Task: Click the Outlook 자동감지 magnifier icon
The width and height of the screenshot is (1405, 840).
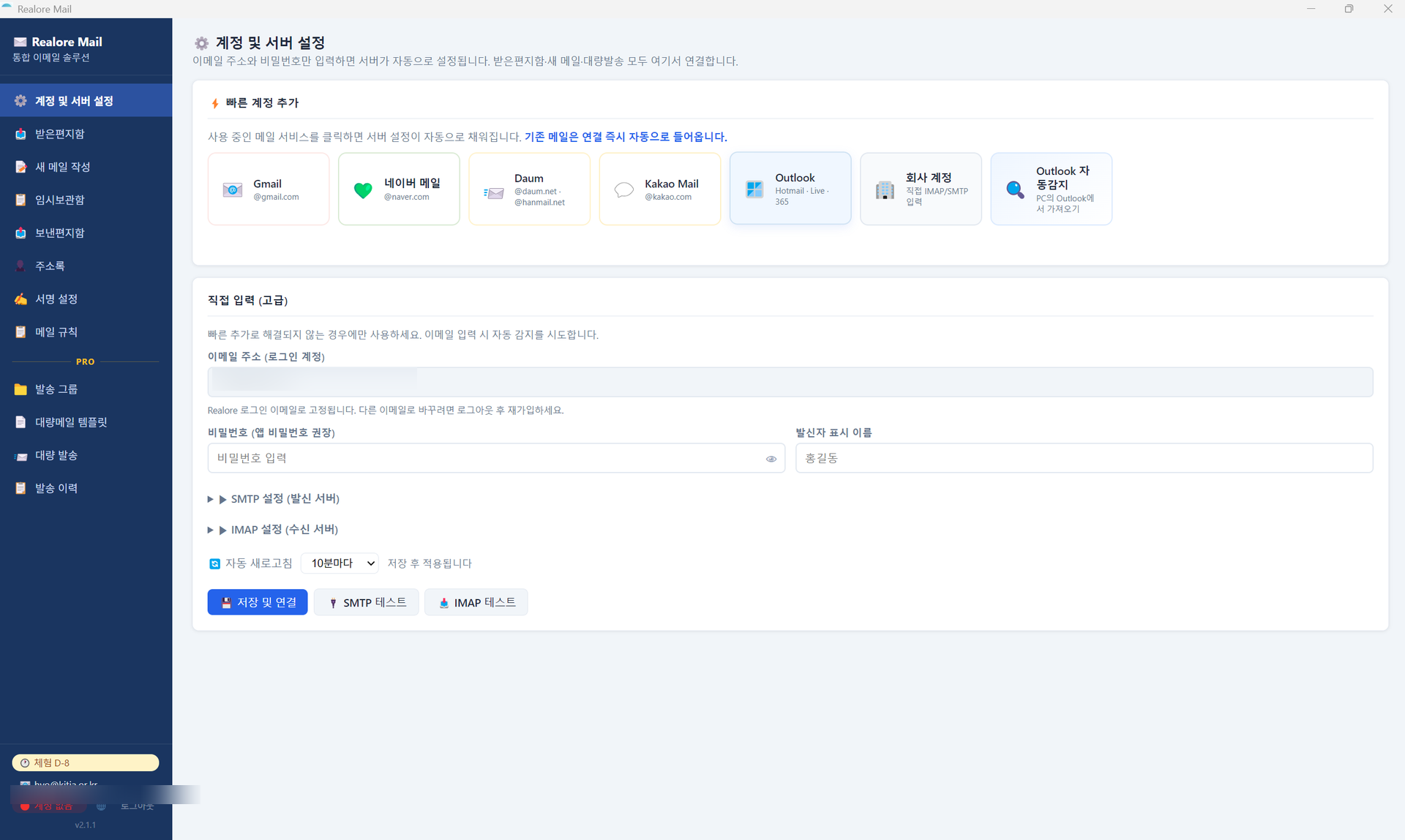Action: pyautogui.click(x=1015, y=190)
